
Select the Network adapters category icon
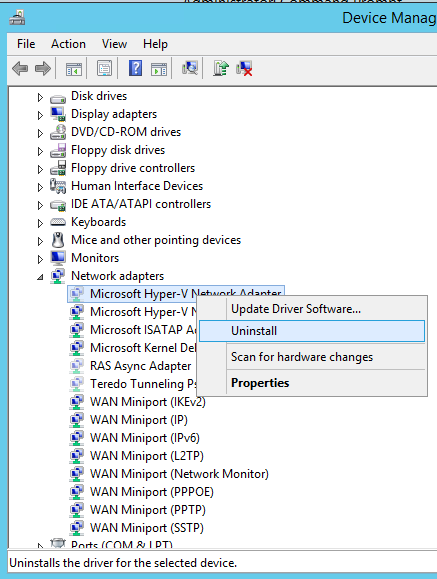(x=58, y=276)
